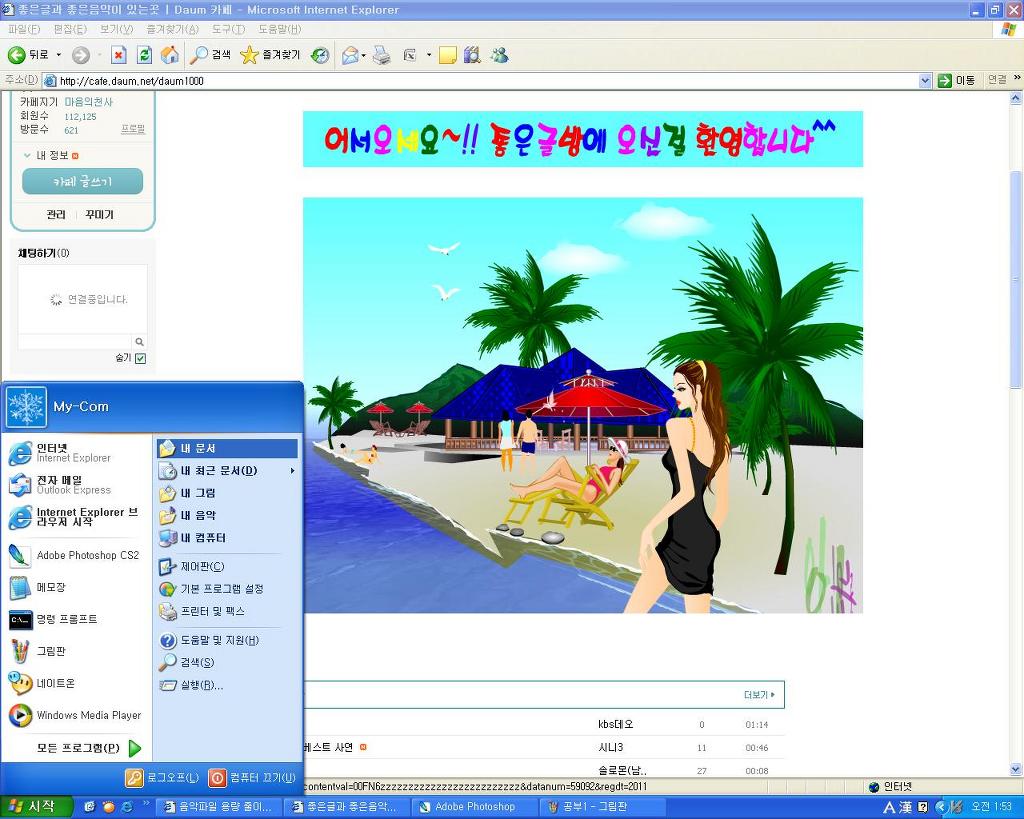Image resolution: width=1024 pixels, height=819 pixels.
Task: Open the Back button history dropdown arrow
Action: tap(59, 55)
